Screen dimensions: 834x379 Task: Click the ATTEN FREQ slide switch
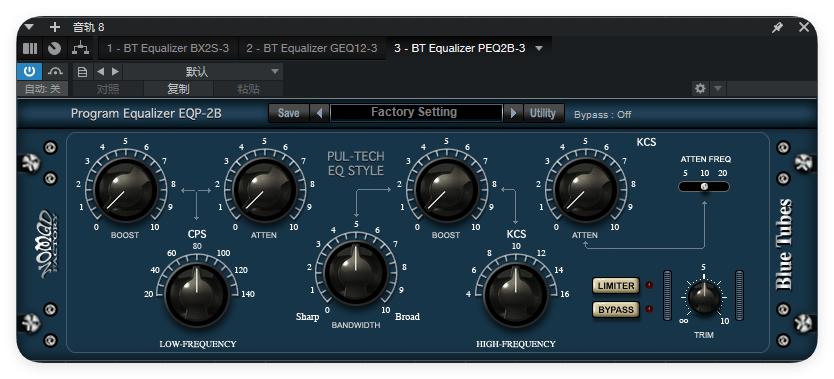pos(704,187)
